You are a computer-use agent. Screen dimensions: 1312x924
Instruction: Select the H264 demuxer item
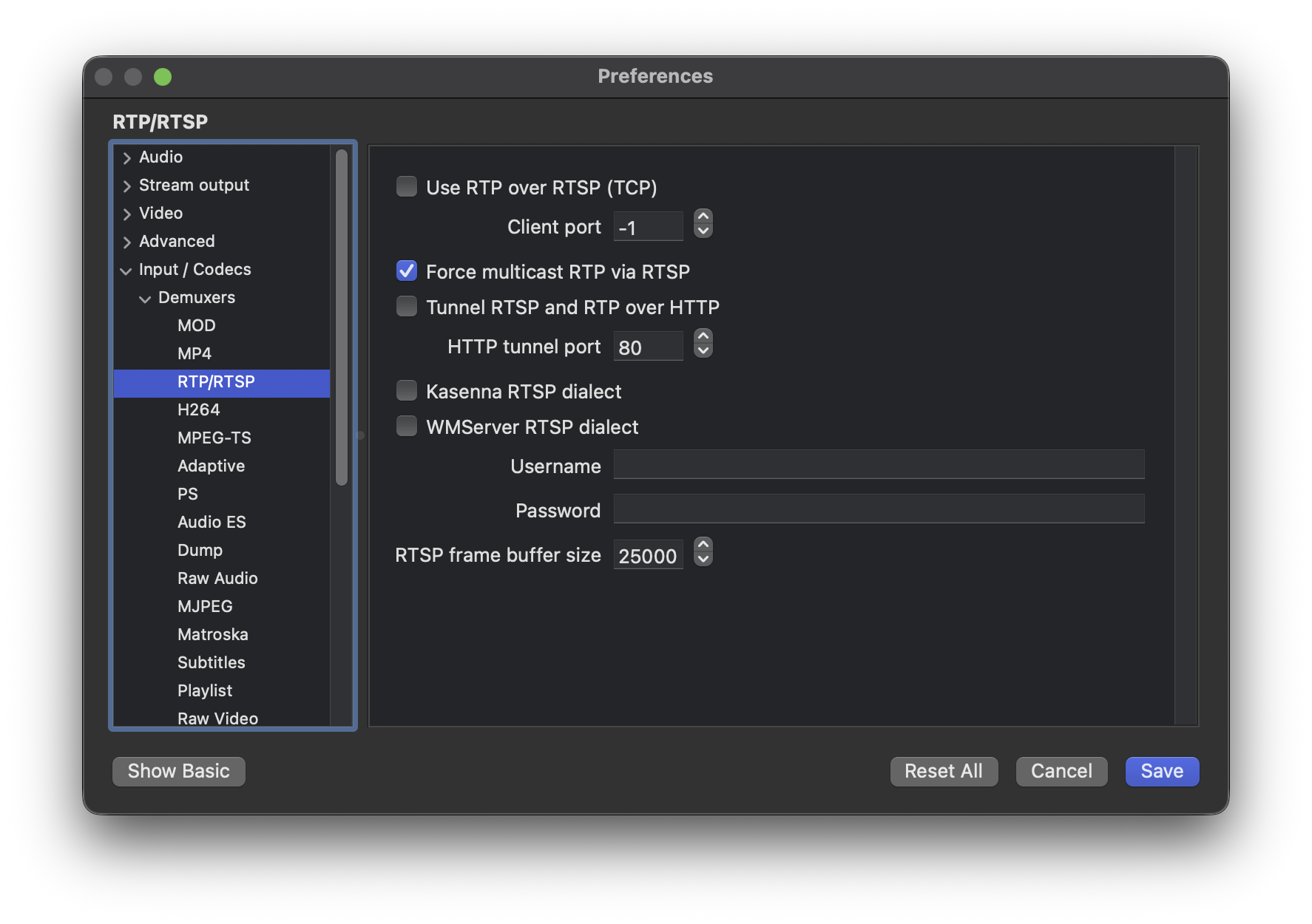tap(198, 410)
